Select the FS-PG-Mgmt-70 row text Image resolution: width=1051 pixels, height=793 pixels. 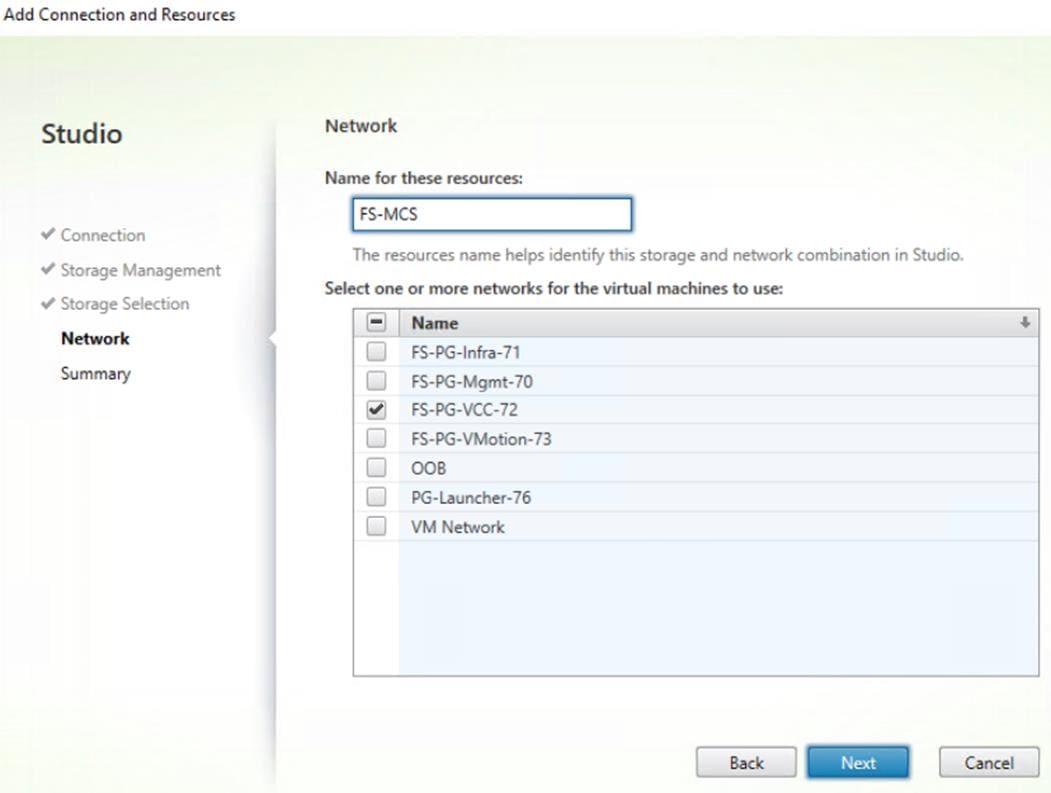click(x=472, y=381)
